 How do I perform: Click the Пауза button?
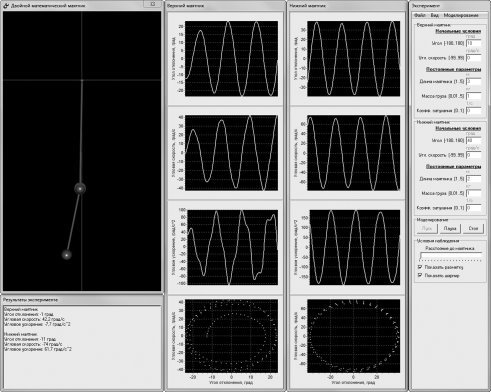coord(450,228)
